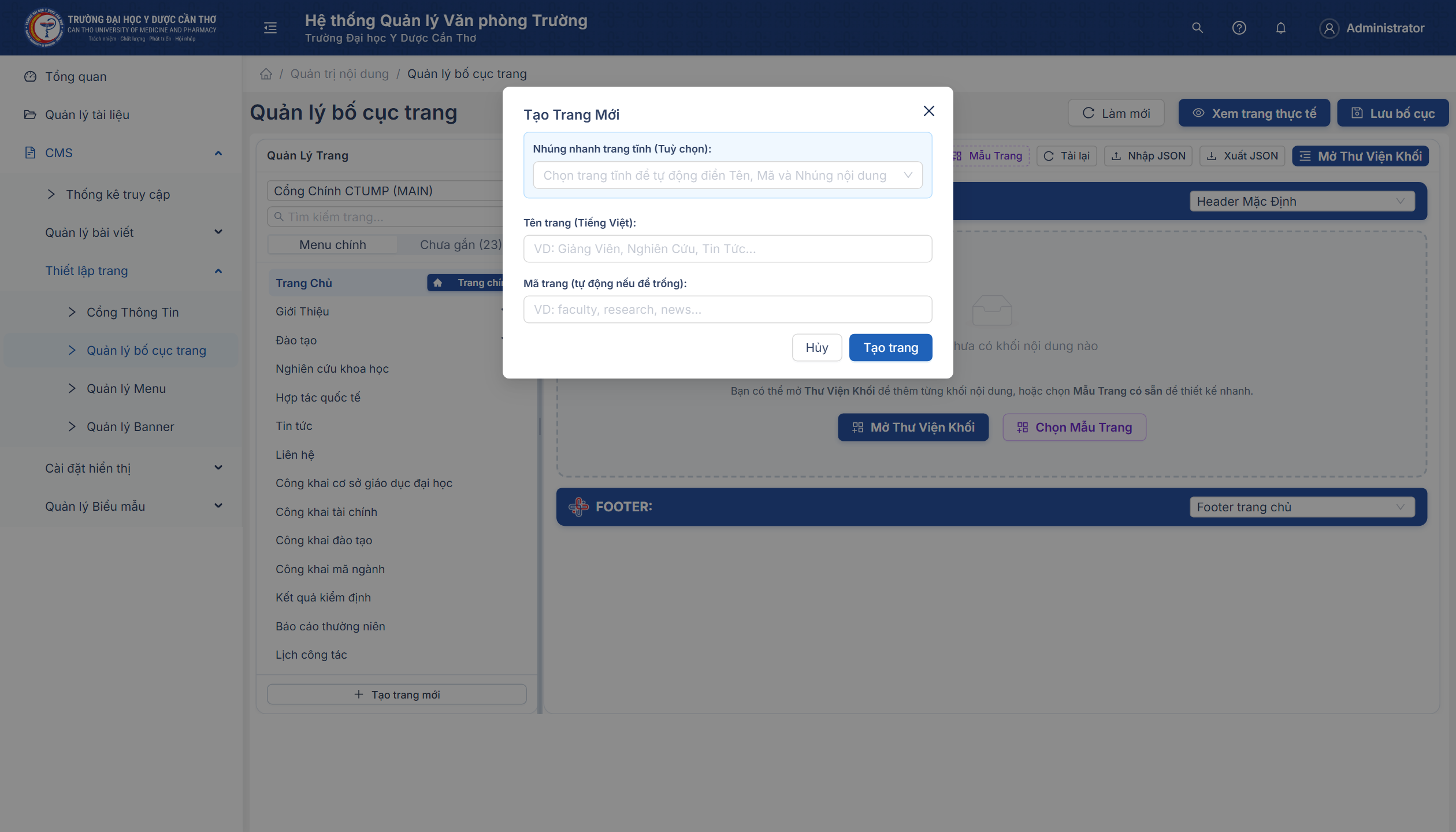Focus the Tên trang (Tiếng Việt) field
1456x832 pixels.
click(727, 249)
